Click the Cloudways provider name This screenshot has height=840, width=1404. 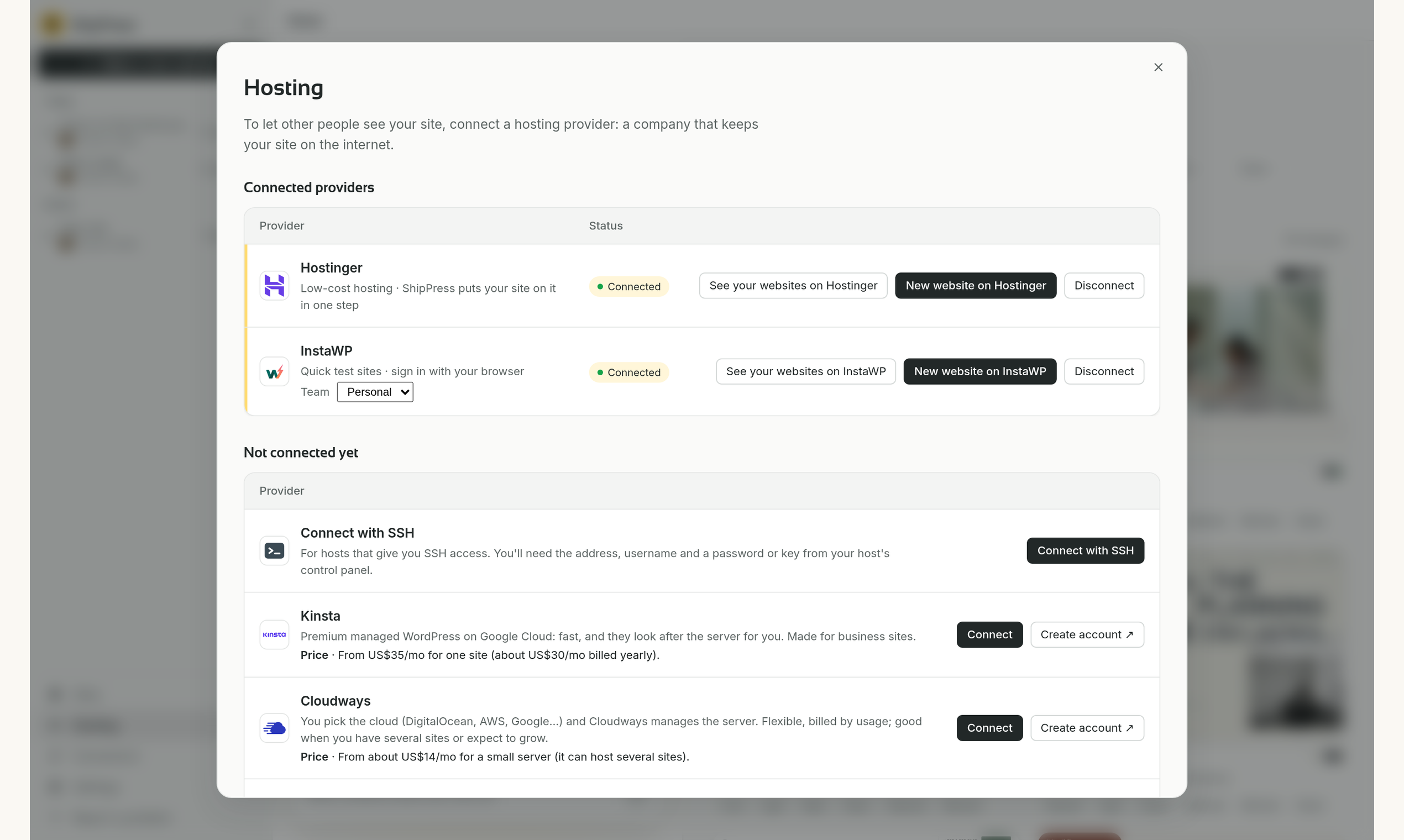(x=335, y=701)
